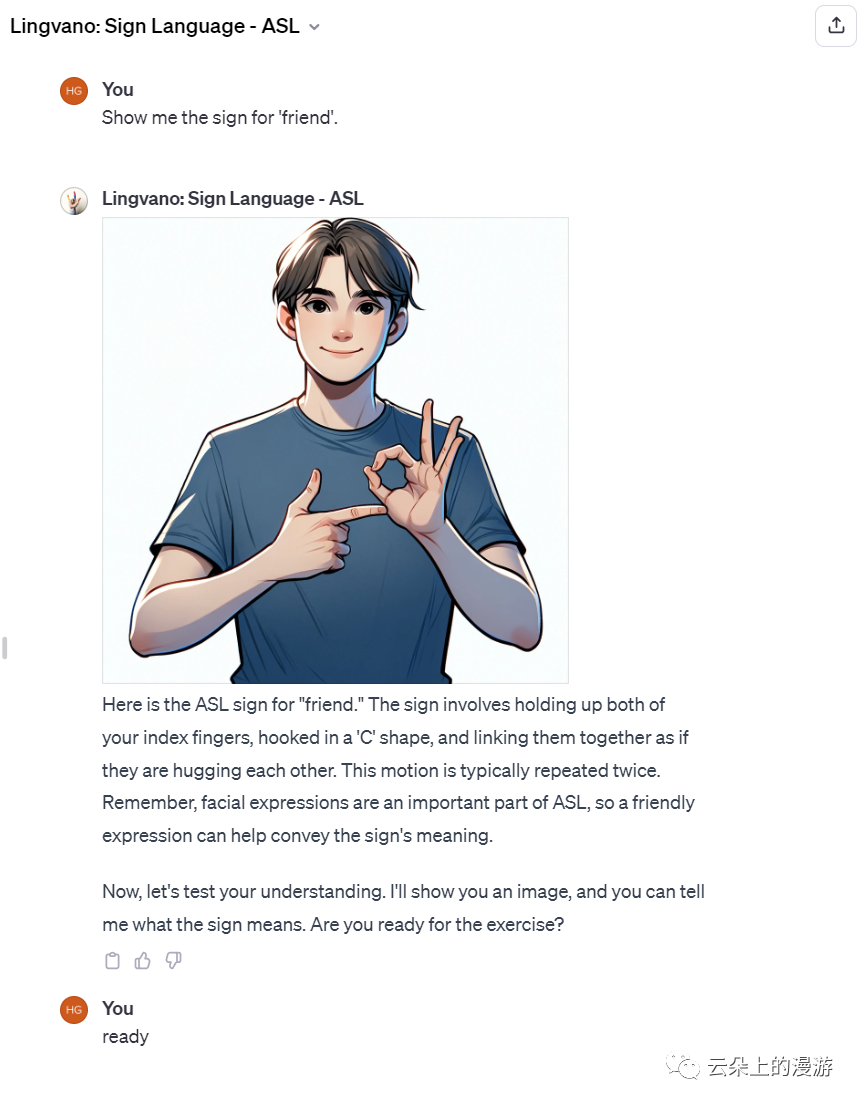Select the message "Show me the sign for 'friend'."
Image resolution: width=860 pixels, height=1104 pixels.
pos(220,118)
